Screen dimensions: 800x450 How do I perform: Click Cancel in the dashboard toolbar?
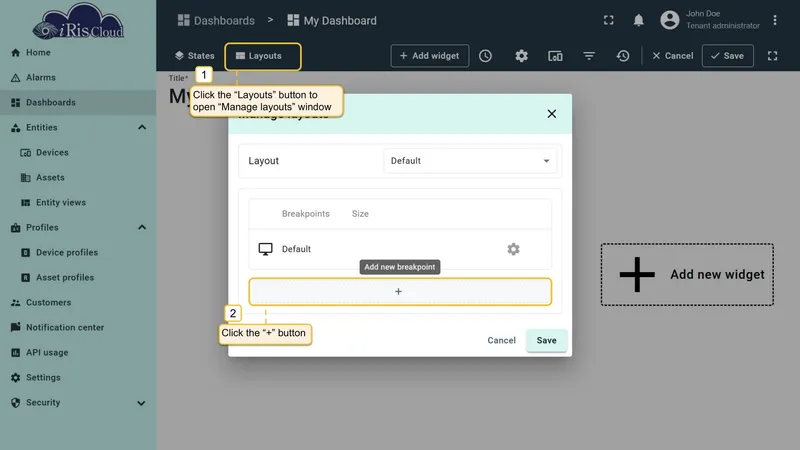pyautogui.click(x=672, y=56)
